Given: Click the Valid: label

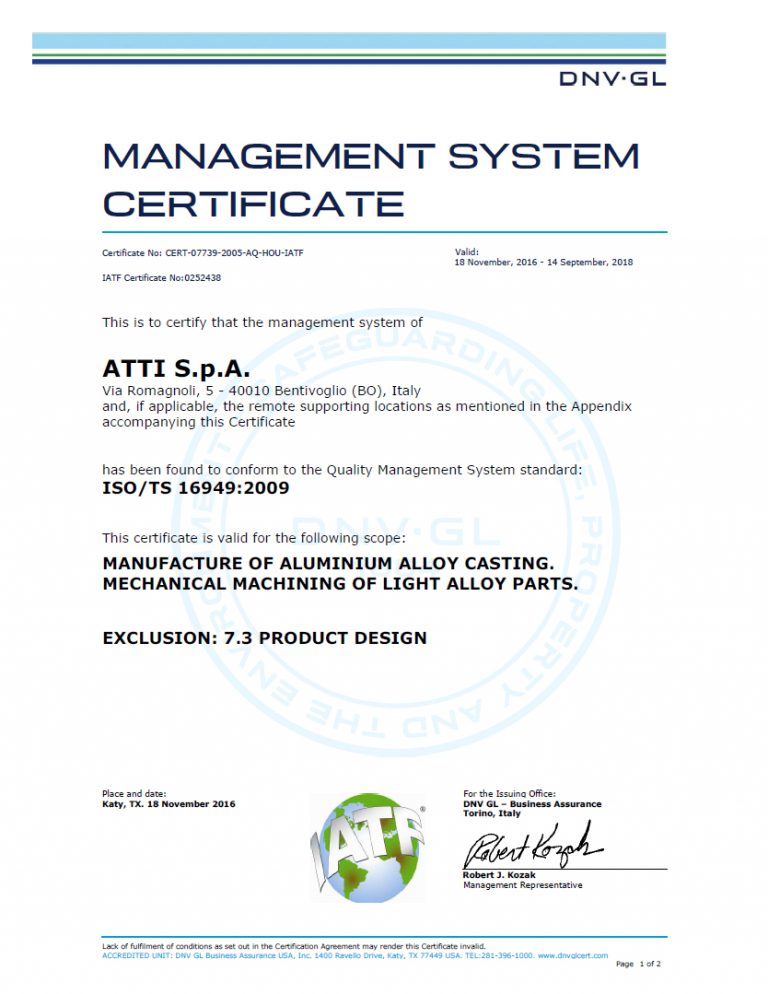Looking at the screenshot, I should (x=467, y=252).
